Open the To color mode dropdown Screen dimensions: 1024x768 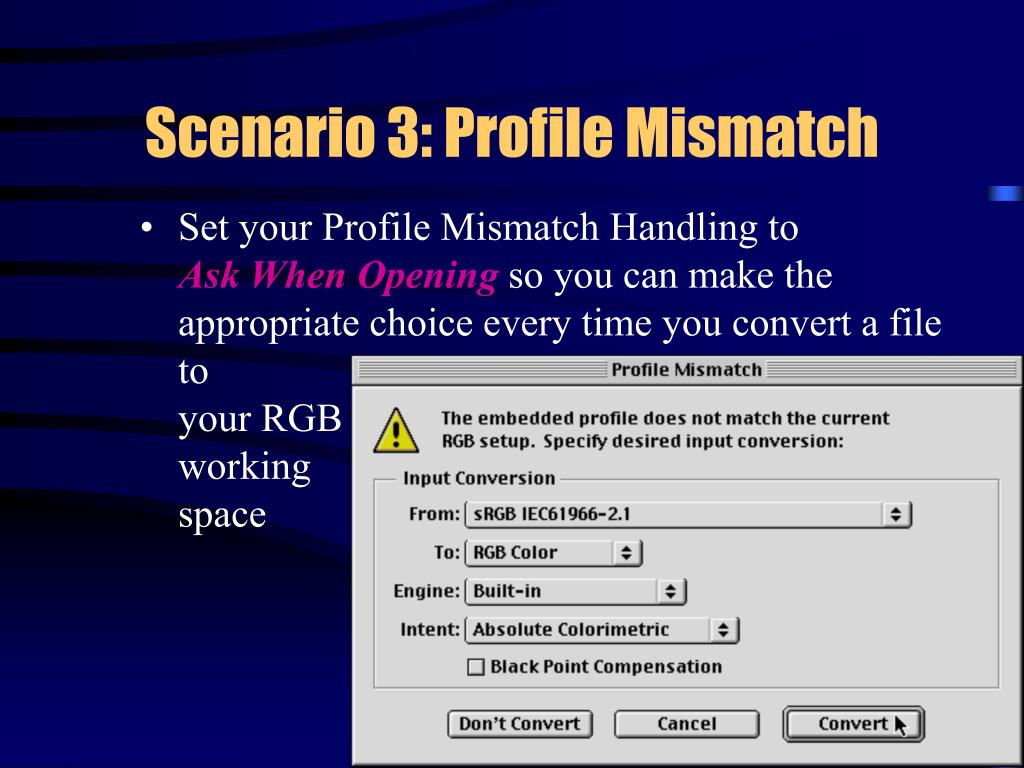[x=554, y=552]
